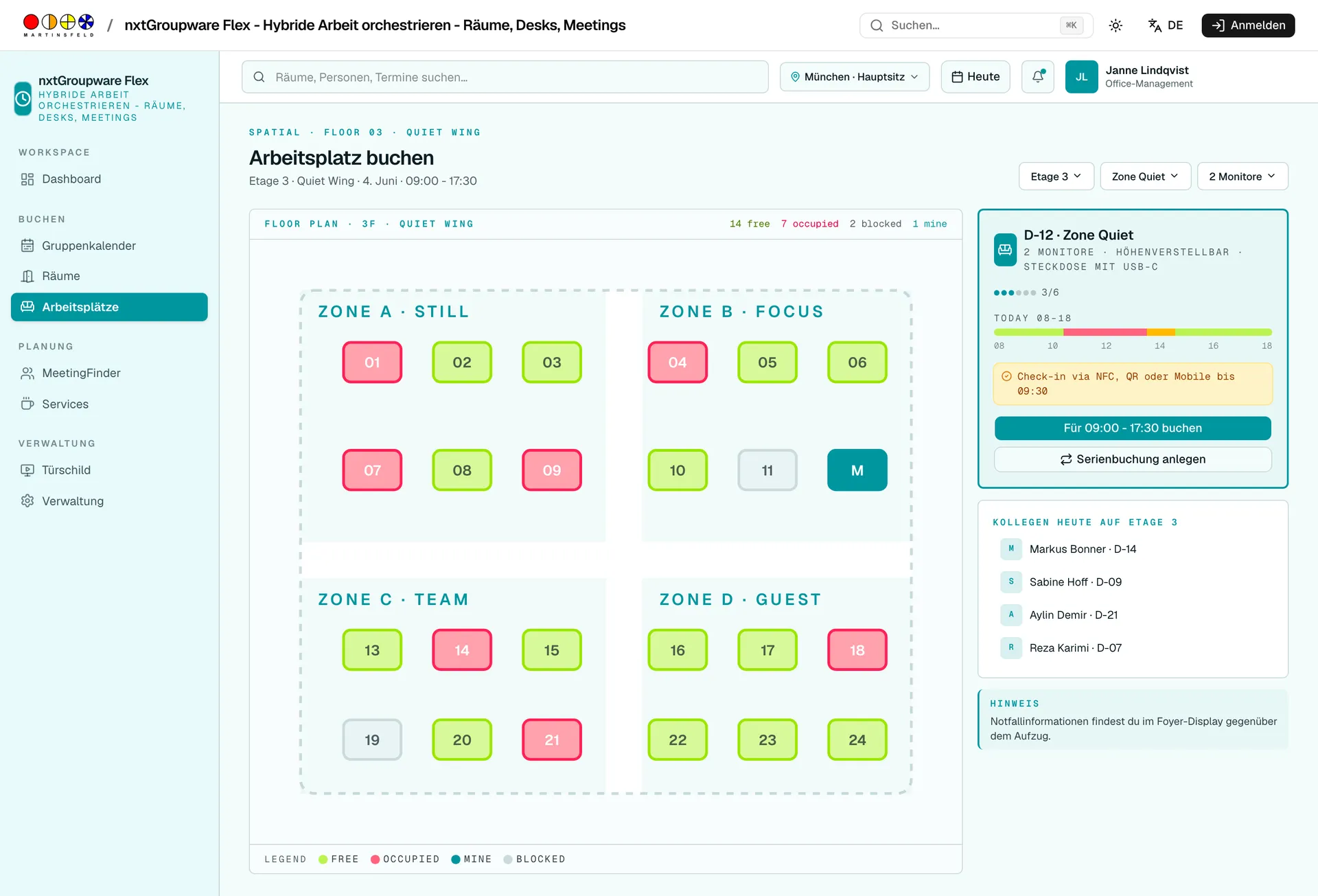Click the red segment of today's availability bar
The image size is (1318, 896).
coord(1105,332)
